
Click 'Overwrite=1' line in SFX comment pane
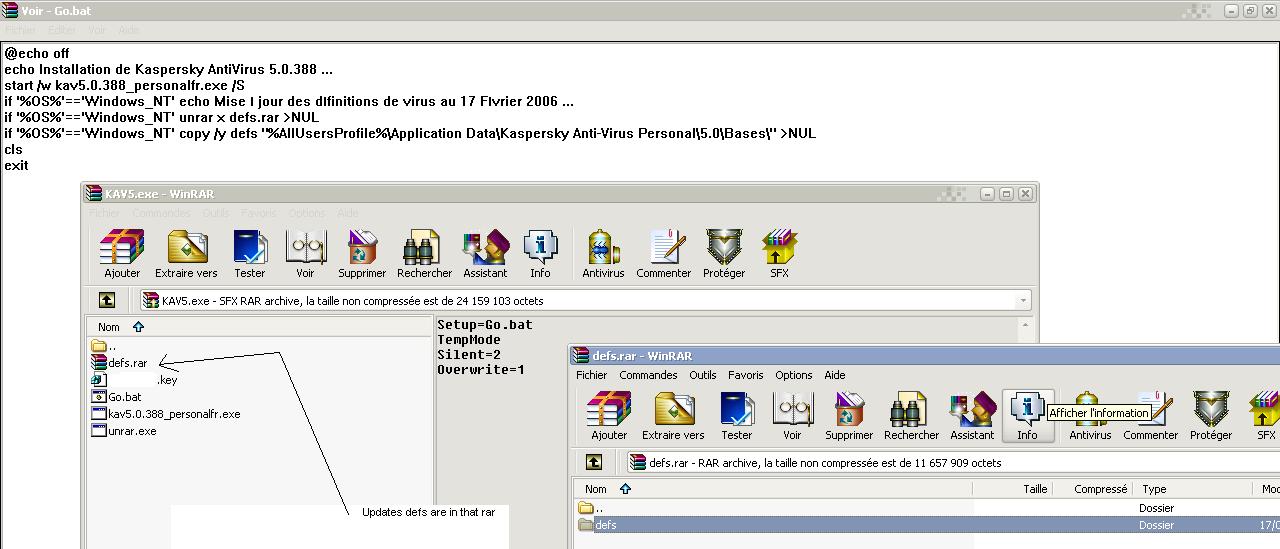click(481, 370)
